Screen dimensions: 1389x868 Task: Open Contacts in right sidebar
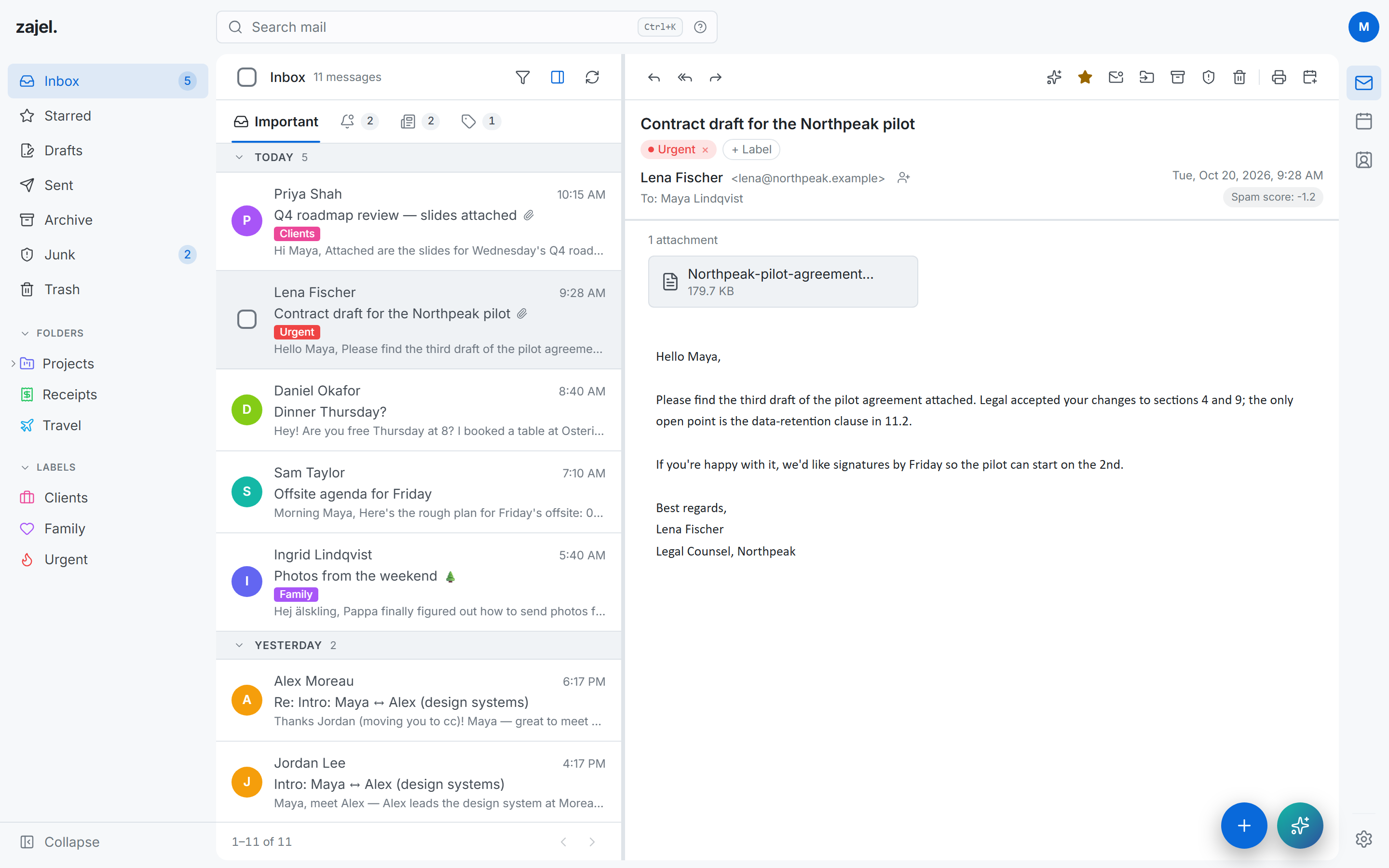tap(1364, 160)
